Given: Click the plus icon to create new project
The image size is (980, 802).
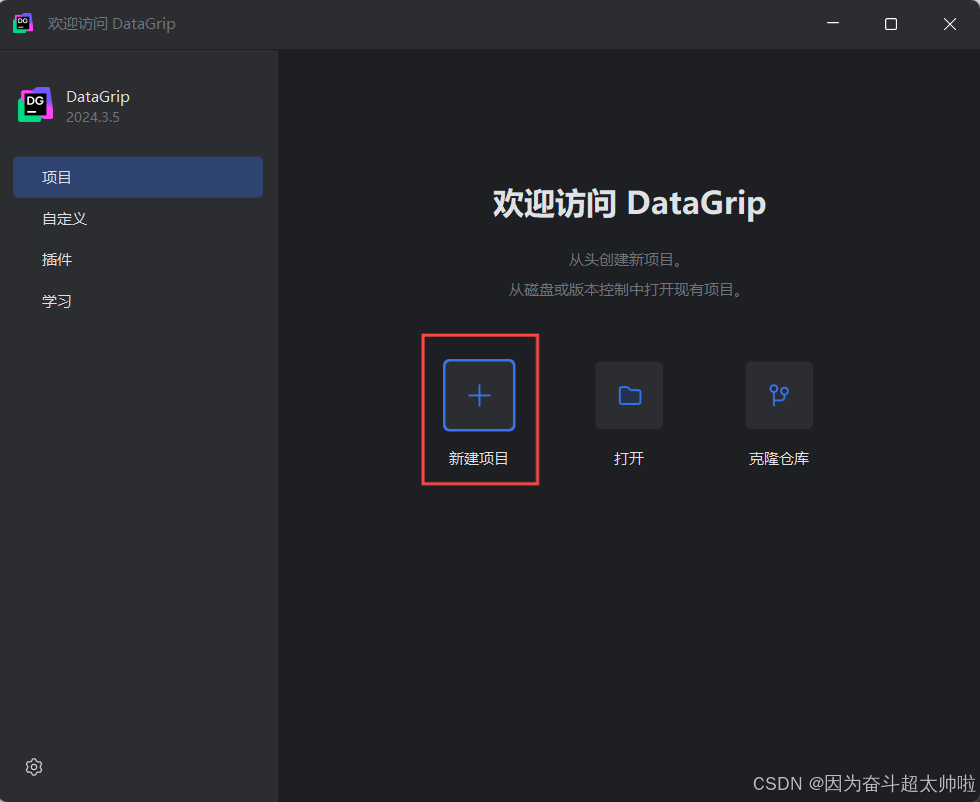Looking at the screenshot, I should pyautogui.click(x=479, y=395).
